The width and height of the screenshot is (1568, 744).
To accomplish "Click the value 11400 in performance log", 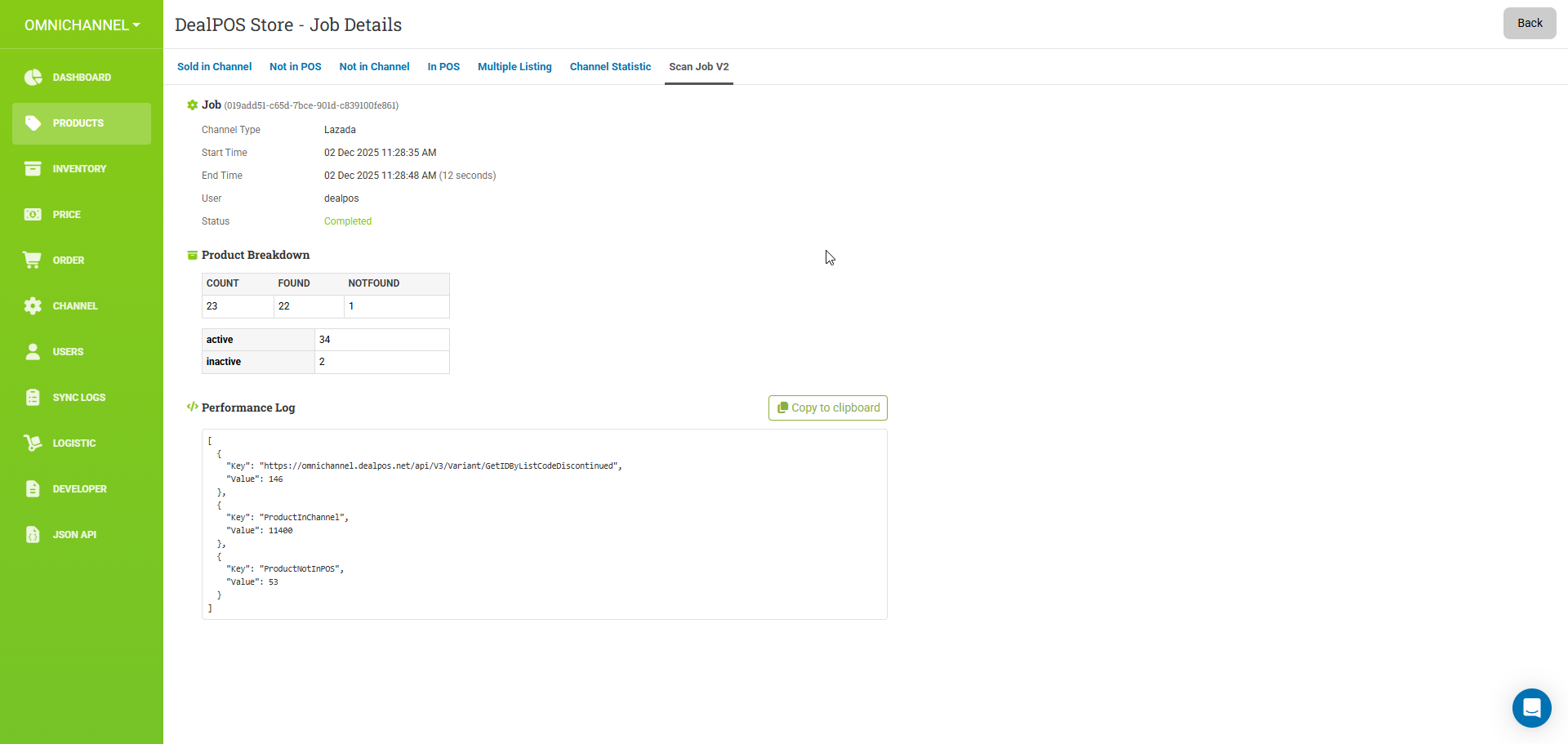I will [280, 531].
